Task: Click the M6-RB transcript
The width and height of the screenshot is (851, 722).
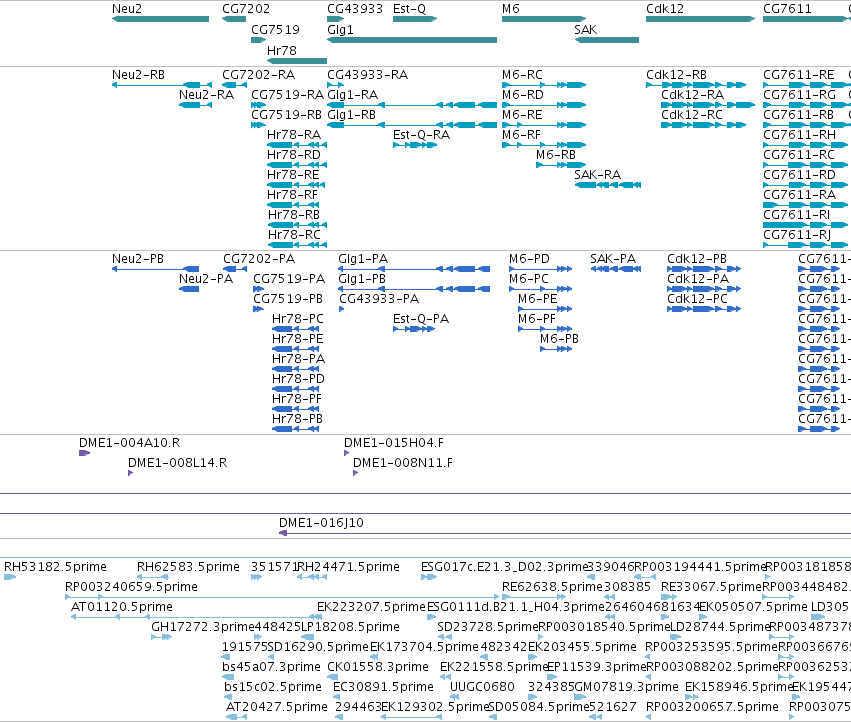Action: [561, 165]
